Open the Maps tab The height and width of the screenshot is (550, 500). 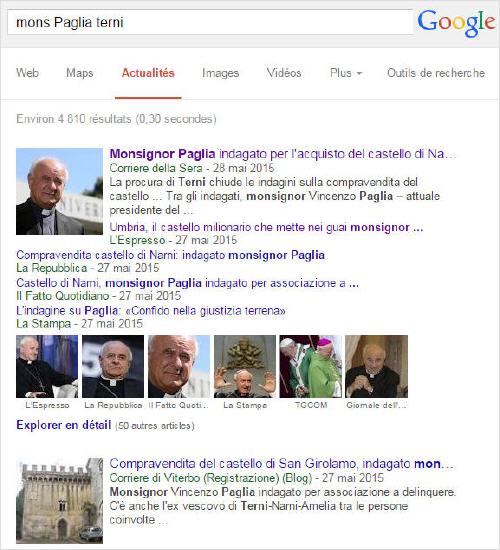80,73
